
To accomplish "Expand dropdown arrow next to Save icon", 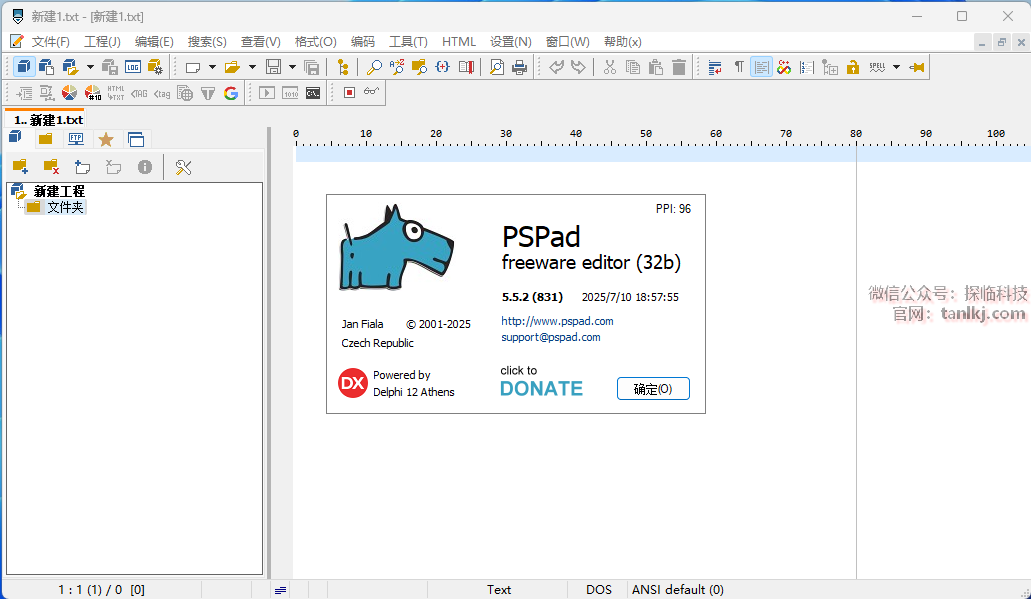I will point(292,67).
